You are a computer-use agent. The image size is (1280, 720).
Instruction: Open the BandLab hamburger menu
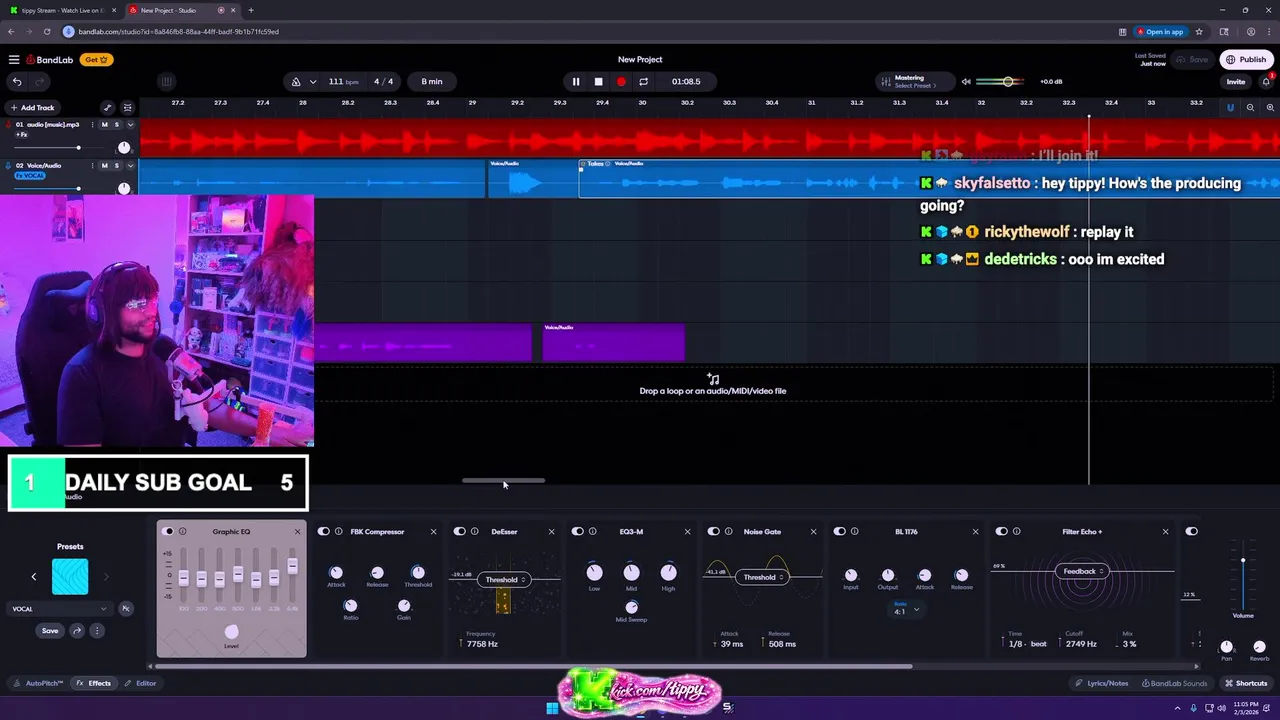(x=14, y=60)
